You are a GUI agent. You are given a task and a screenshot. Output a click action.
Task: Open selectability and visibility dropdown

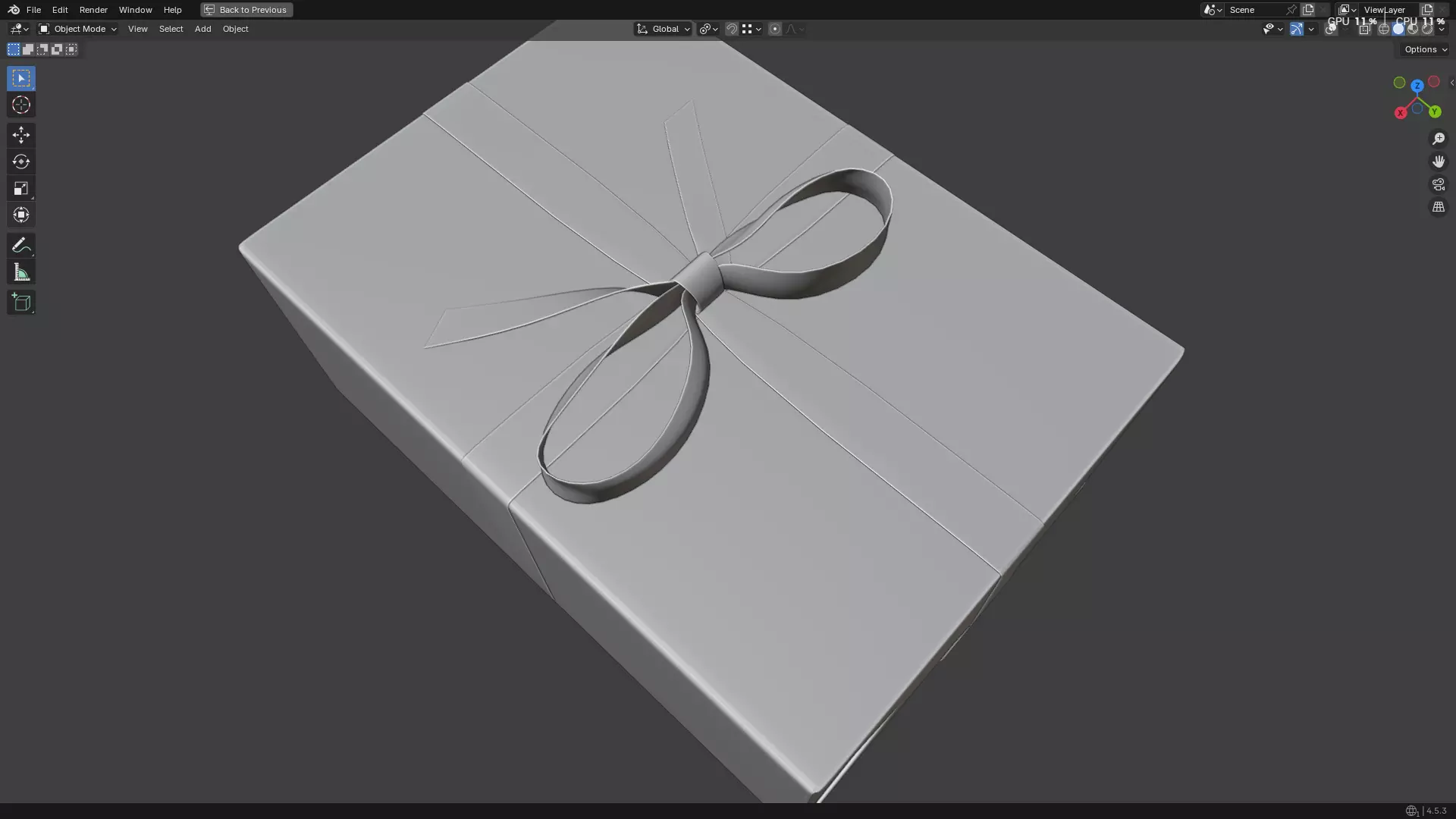(1272, 29)
